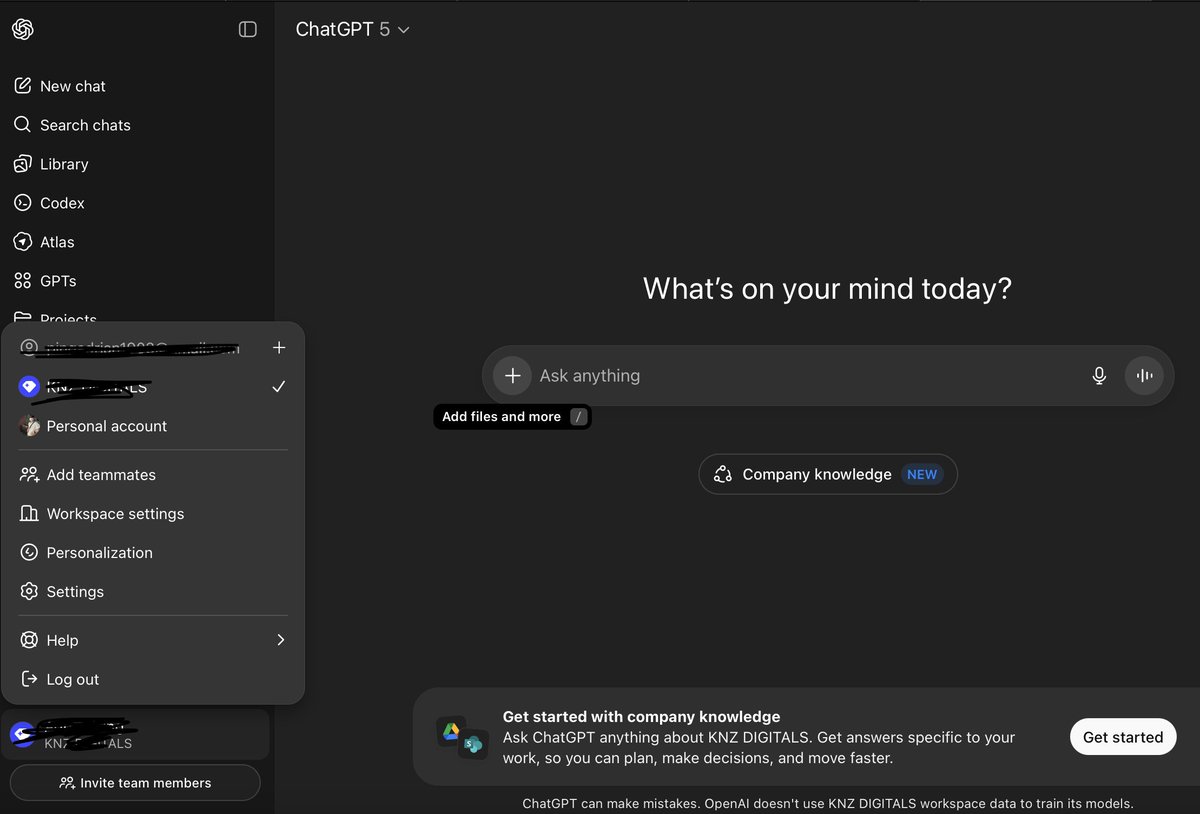Click Get started with company knowledge heading
This screenshot has width=1200, height=814.
pyautogui.click(x=641, y=716)
